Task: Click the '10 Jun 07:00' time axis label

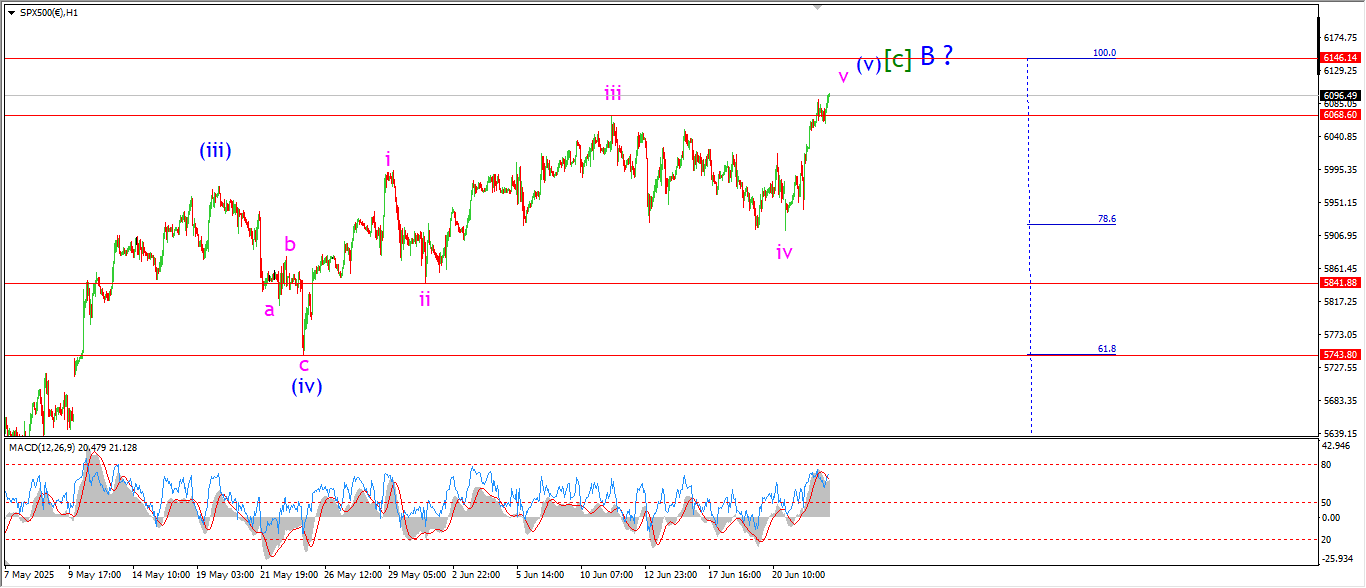Action: [x=606, y=575]
